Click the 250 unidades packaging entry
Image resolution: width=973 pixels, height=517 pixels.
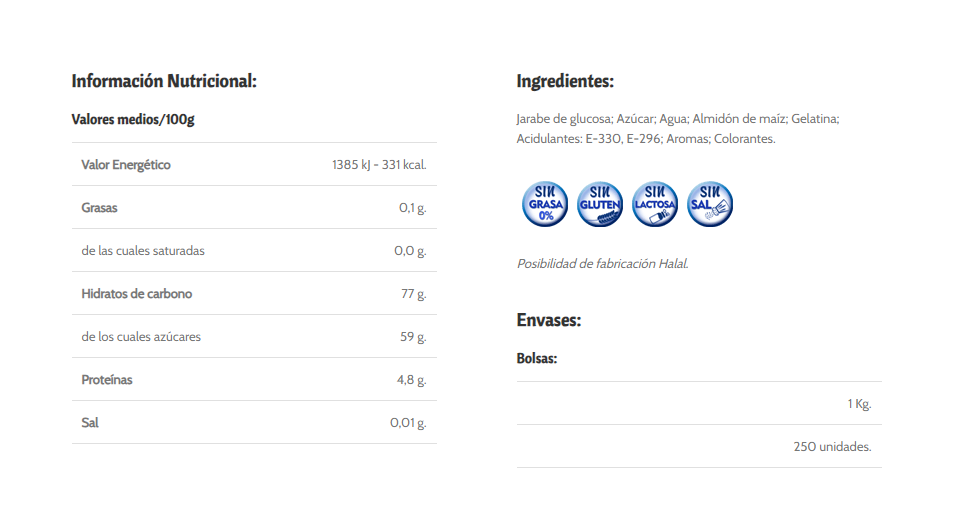tap(832, 447)
